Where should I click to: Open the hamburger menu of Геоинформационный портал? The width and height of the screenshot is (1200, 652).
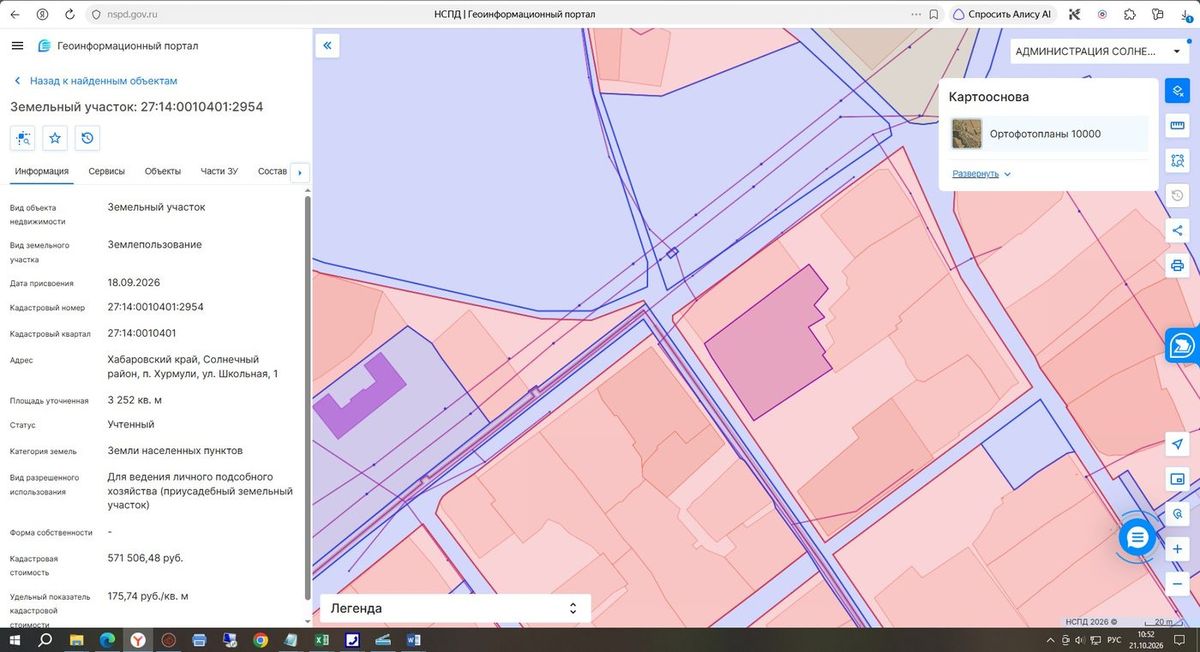[x=17, y=46]
